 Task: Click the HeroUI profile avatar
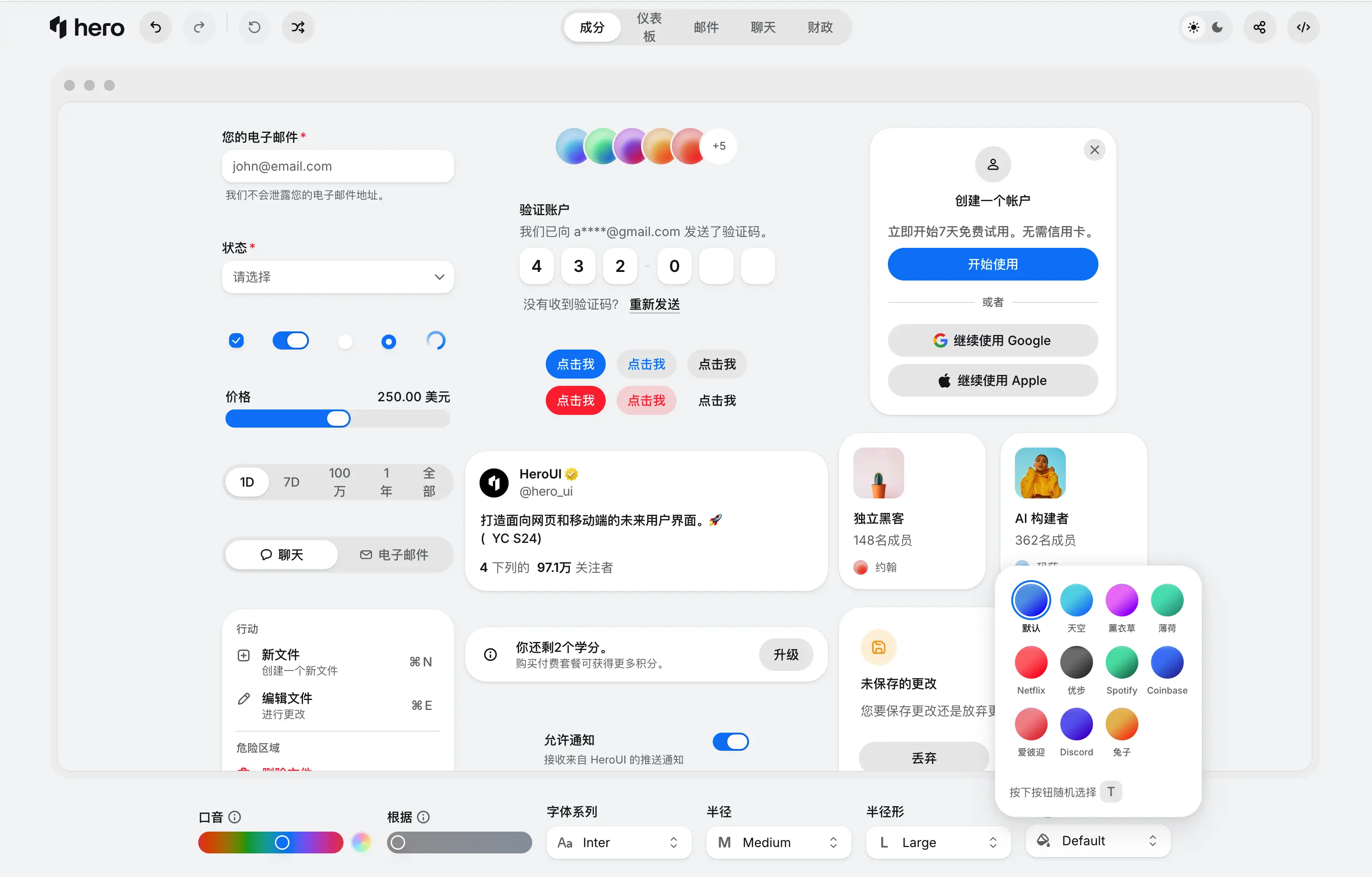click(x=494, y=483)
